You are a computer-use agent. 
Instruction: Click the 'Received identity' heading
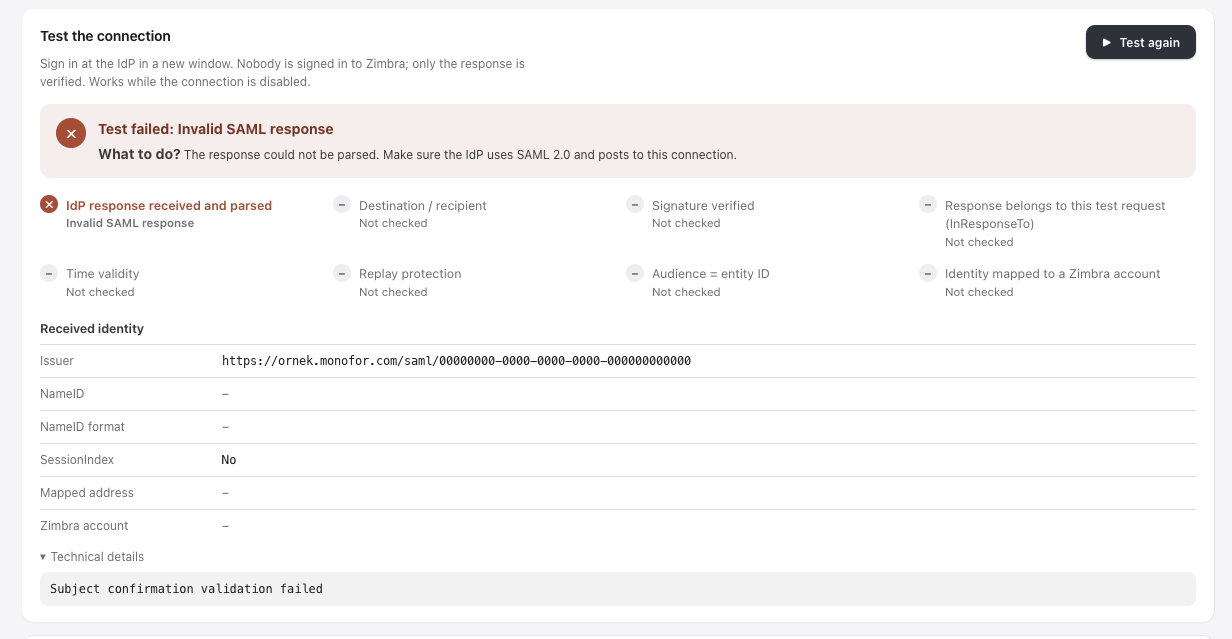pos(92,328)
